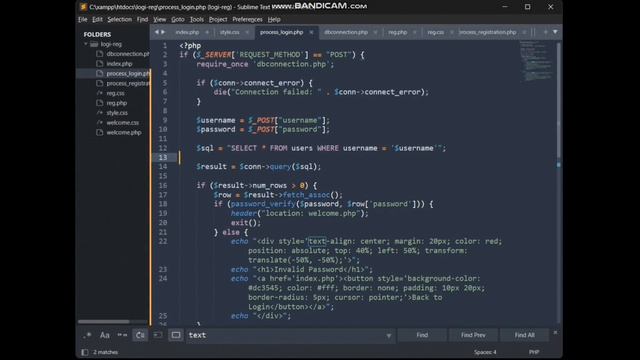The height and width of the screenshot is (360, 640).
Task: Change syntax via PHP status label
Action: coord(534,352)
